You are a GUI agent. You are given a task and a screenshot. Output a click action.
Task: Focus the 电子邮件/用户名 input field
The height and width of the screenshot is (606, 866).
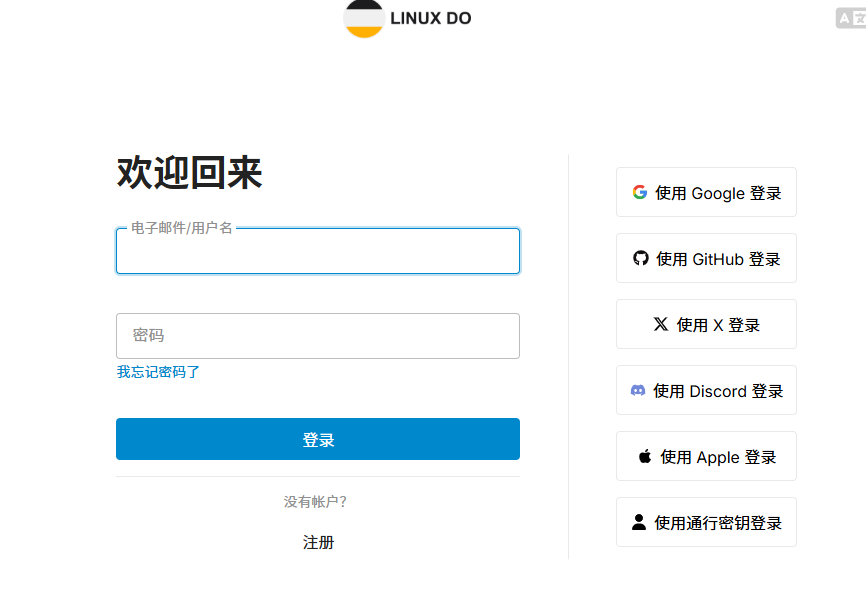point(318,251)
